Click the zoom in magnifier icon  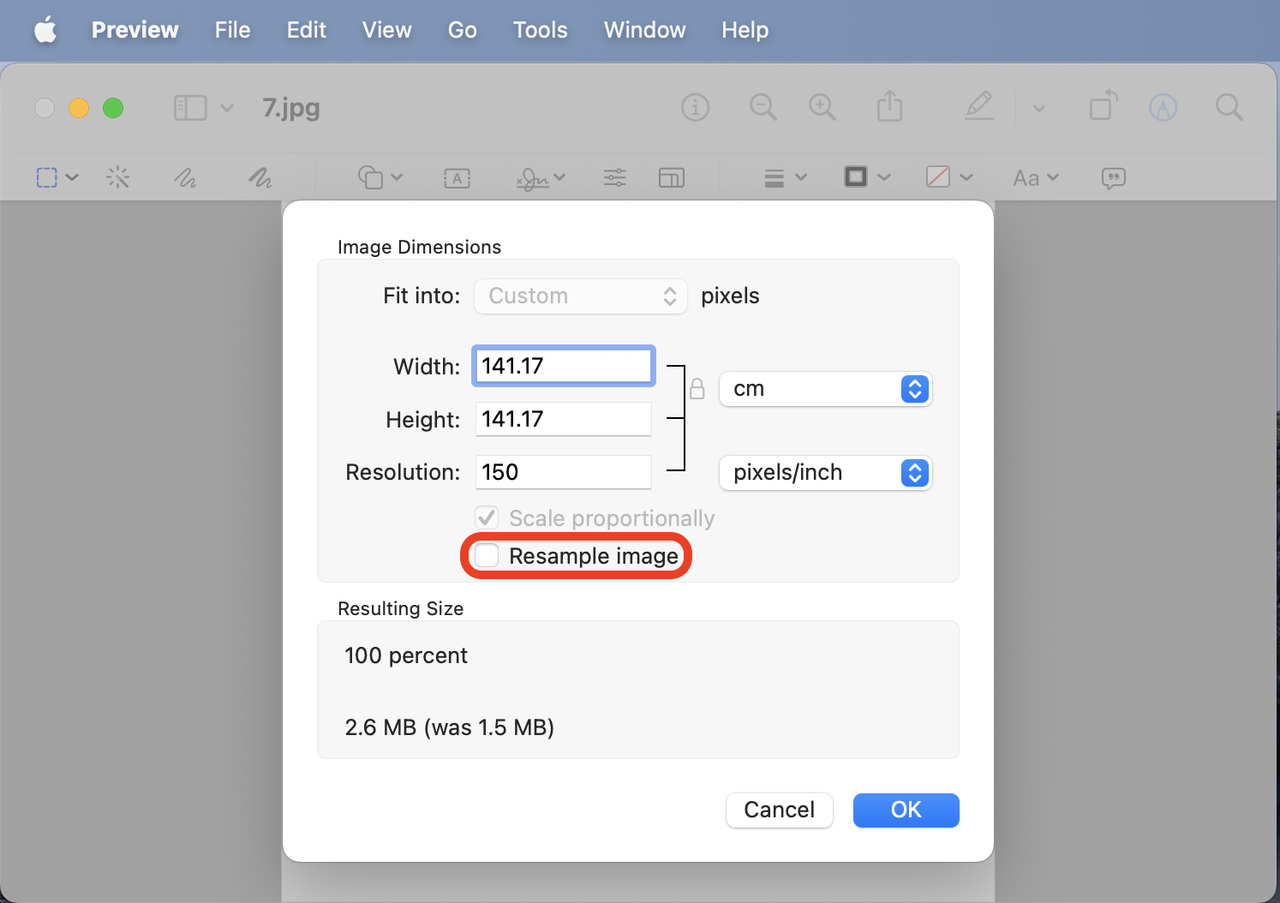[823, 108]
